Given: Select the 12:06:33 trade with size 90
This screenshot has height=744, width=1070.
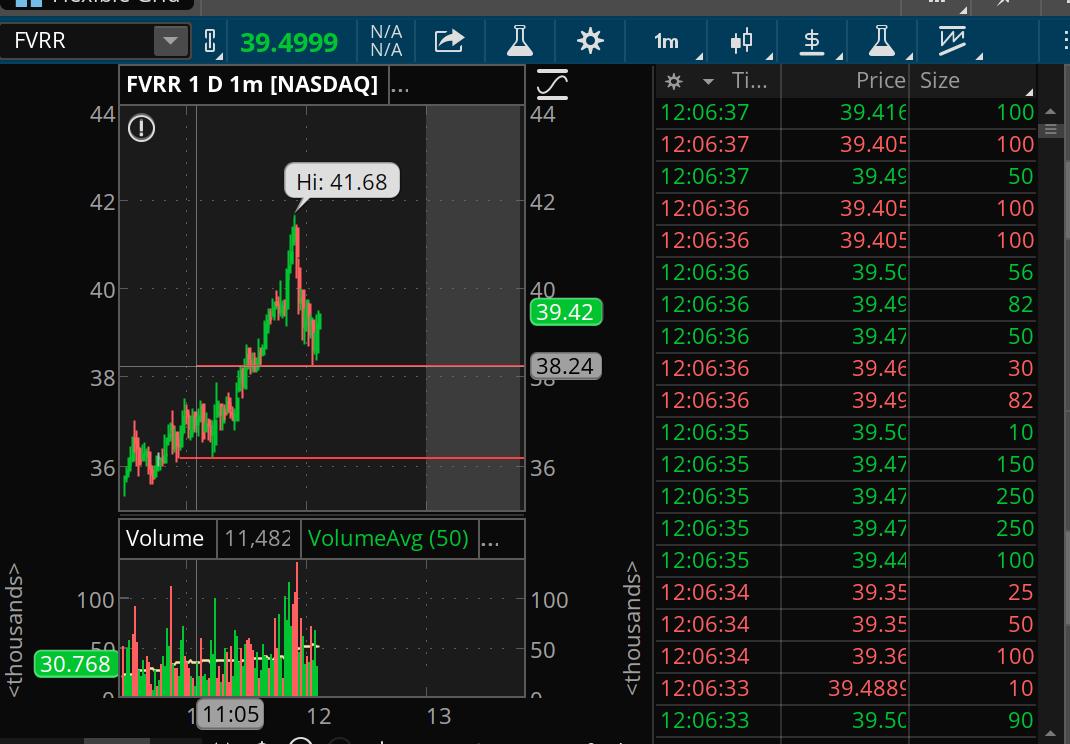Looking at the screenshot, I should pos(846,720).
